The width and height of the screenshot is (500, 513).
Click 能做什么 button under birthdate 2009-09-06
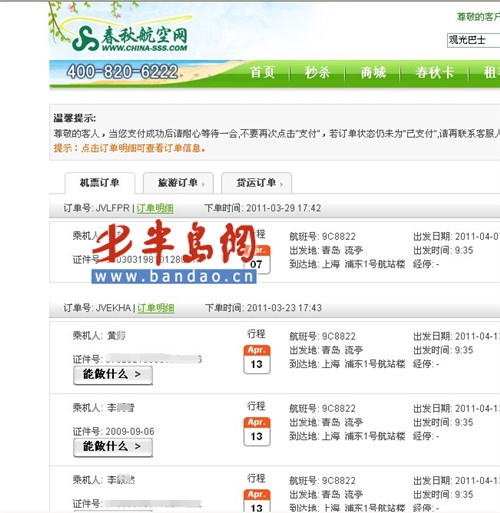[x=113, y=447]
